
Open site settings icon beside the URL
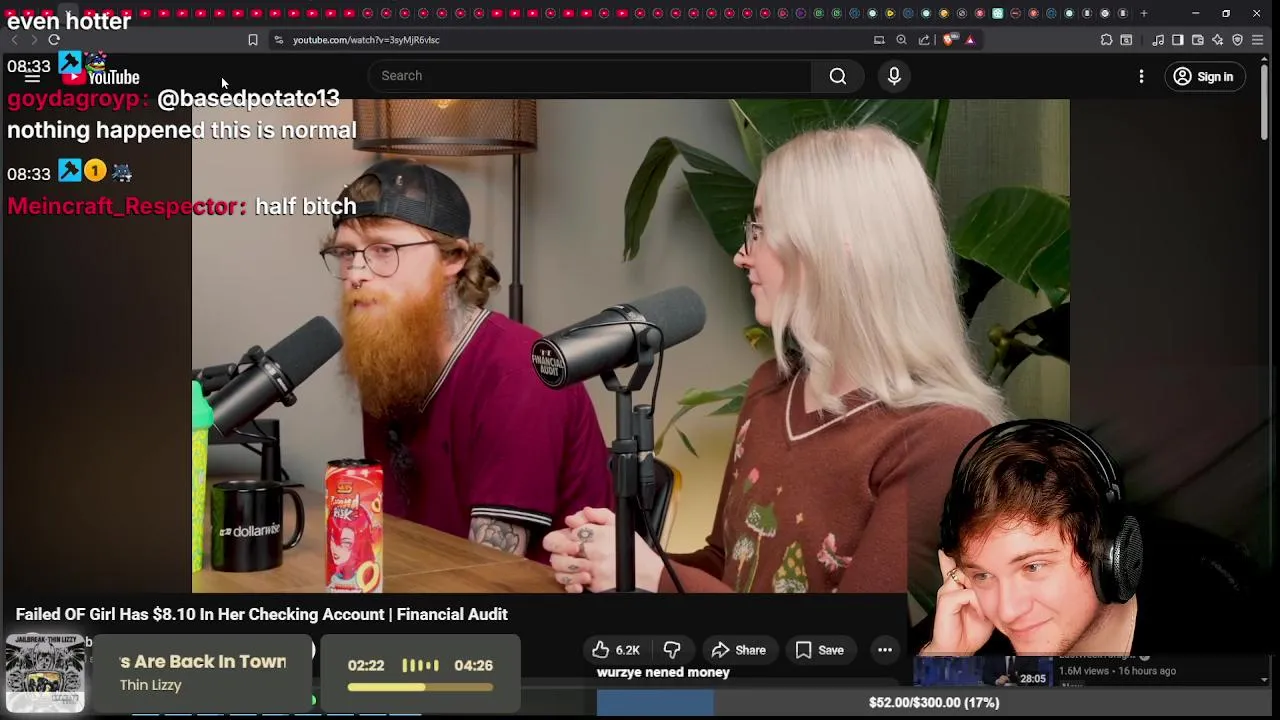[279, 40]
